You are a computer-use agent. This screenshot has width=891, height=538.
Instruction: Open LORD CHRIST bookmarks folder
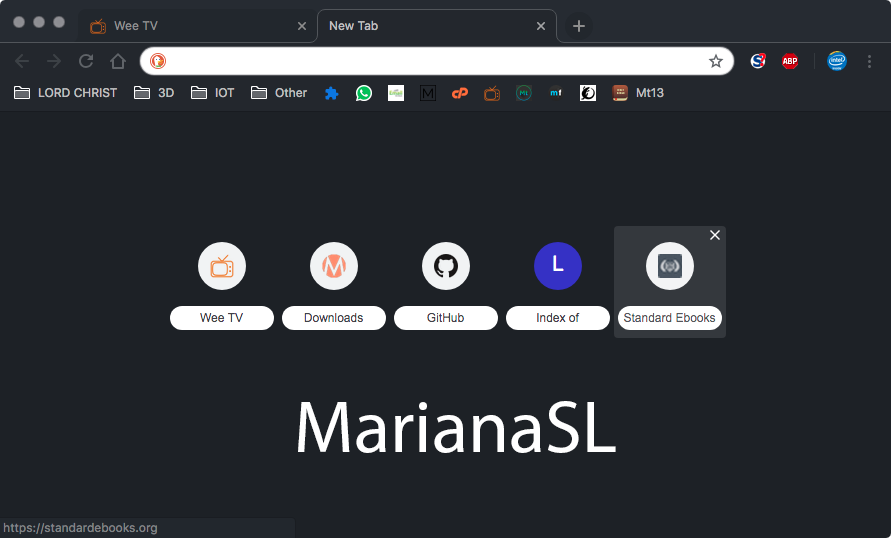65,93
